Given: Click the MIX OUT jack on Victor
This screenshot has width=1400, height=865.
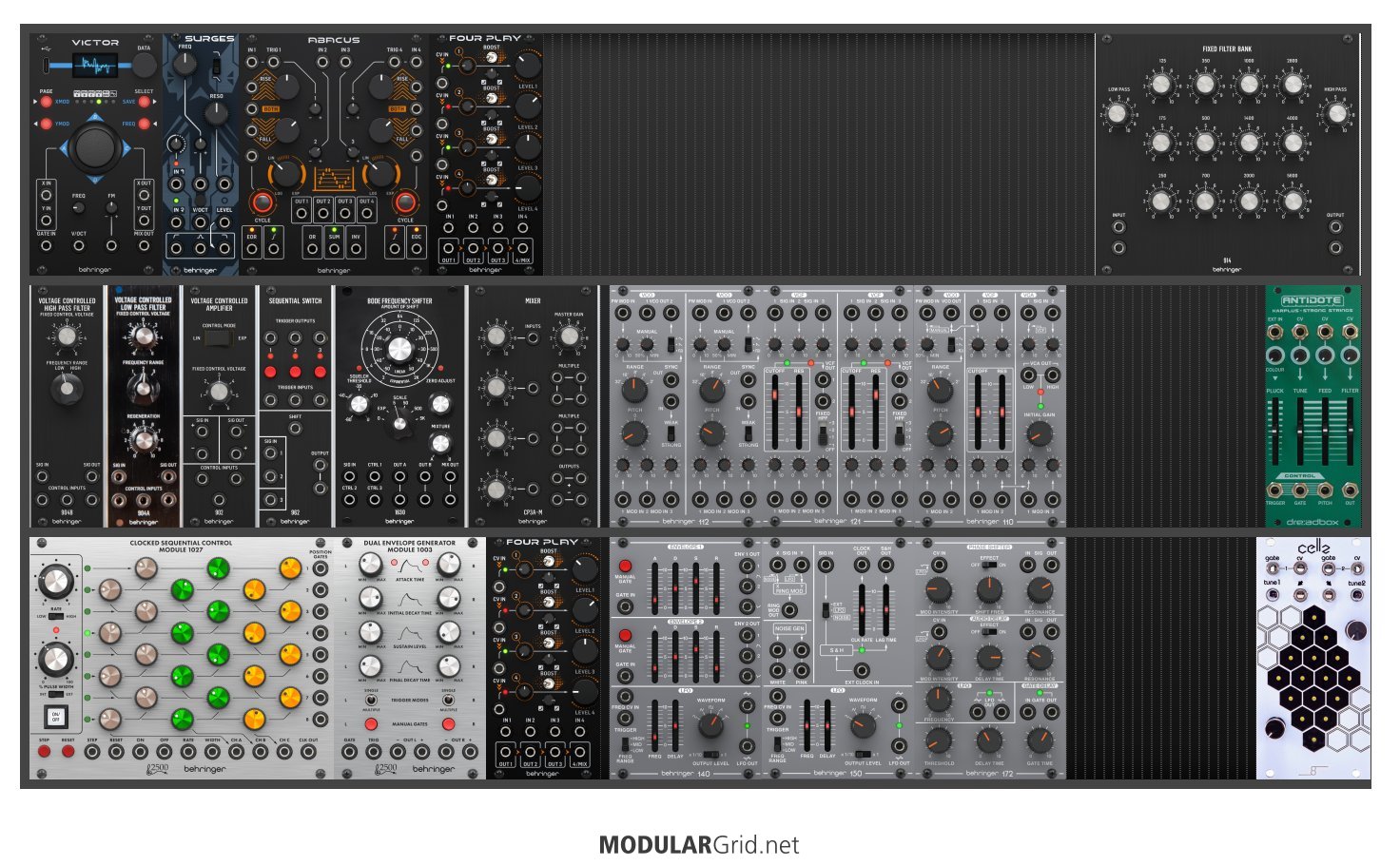Looking at the screenshot, I should 144,246.
